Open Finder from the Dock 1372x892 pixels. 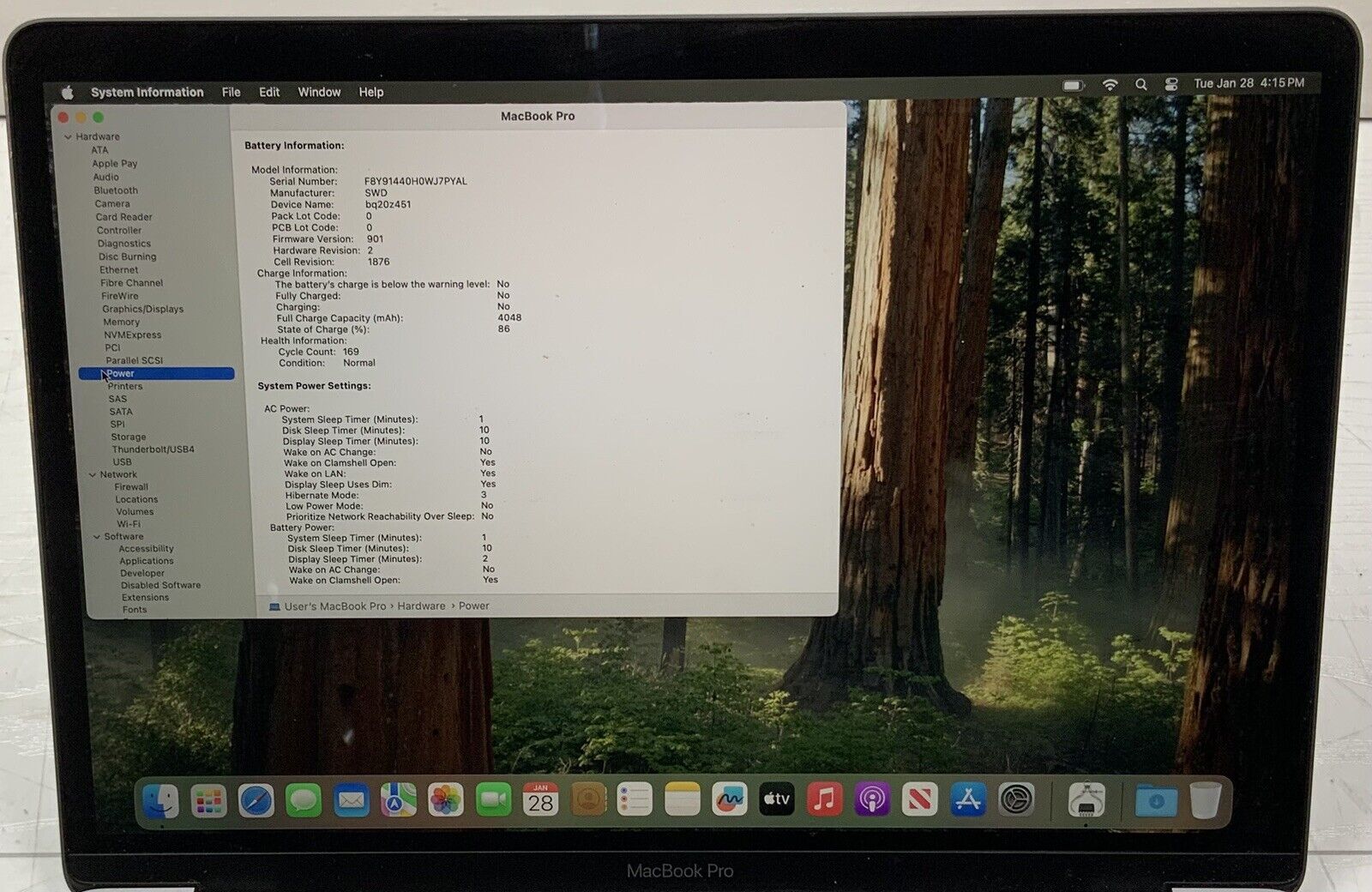click(160, 801)
